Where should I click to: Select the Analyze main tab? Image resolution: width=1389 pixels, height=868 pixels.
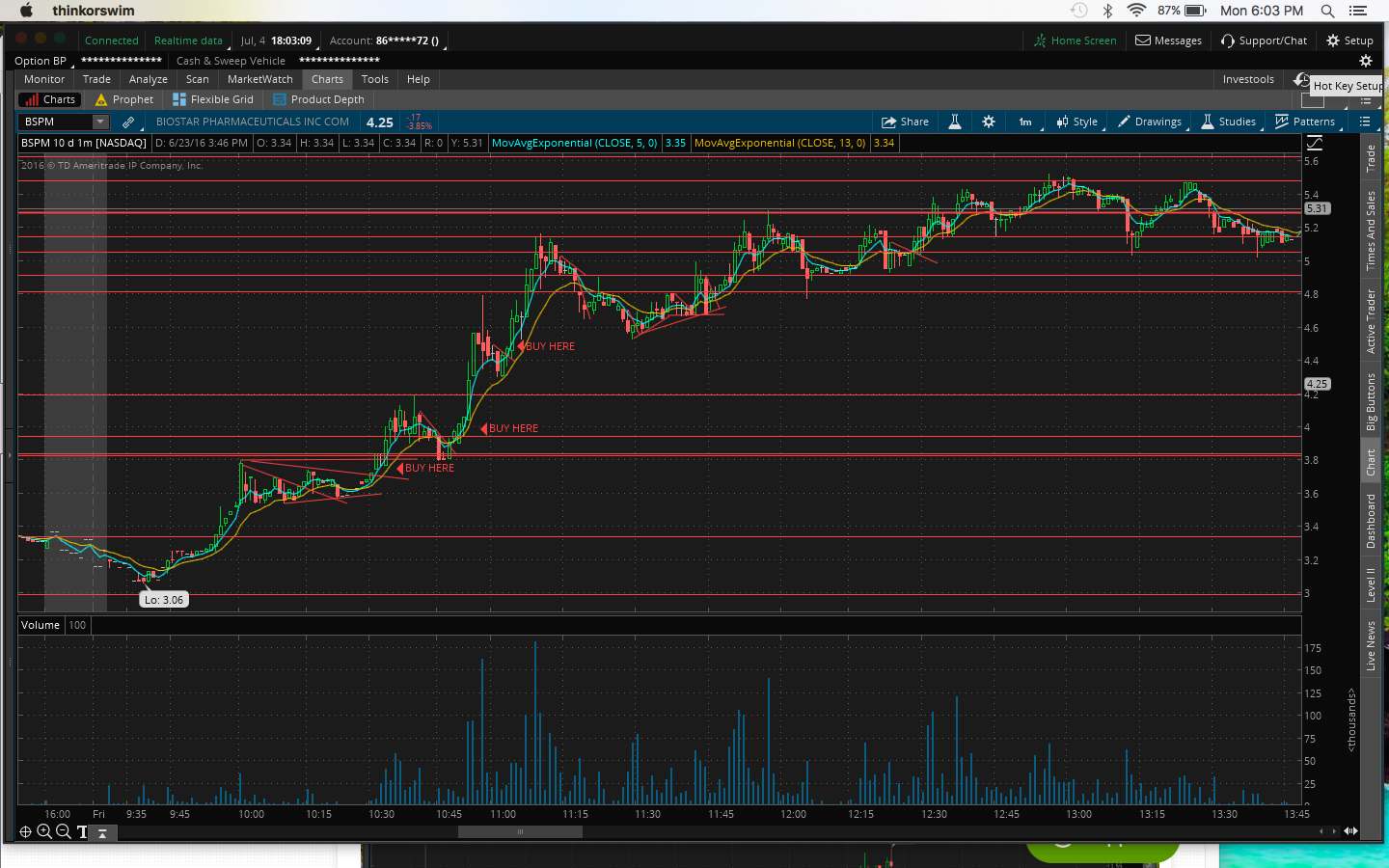149,79
